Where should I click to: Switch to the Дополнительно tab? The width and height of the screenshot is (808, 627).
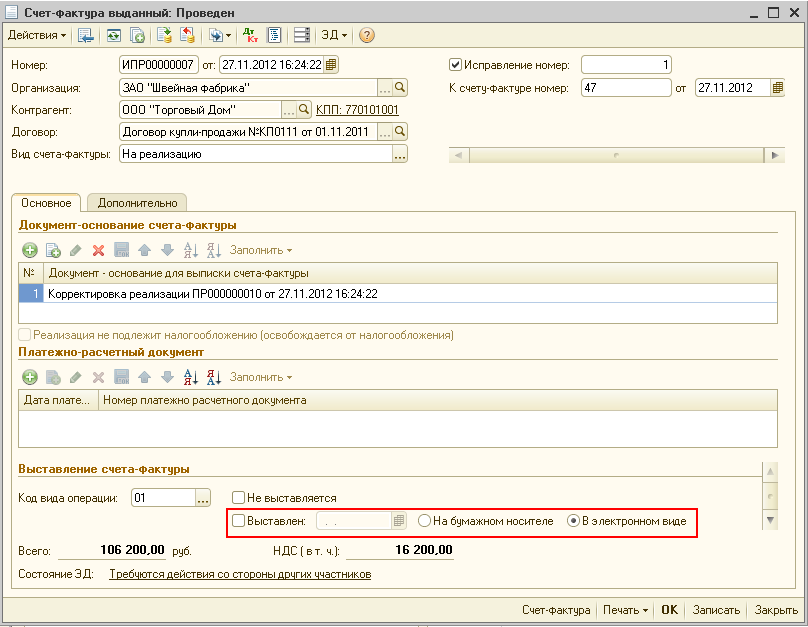137,203
